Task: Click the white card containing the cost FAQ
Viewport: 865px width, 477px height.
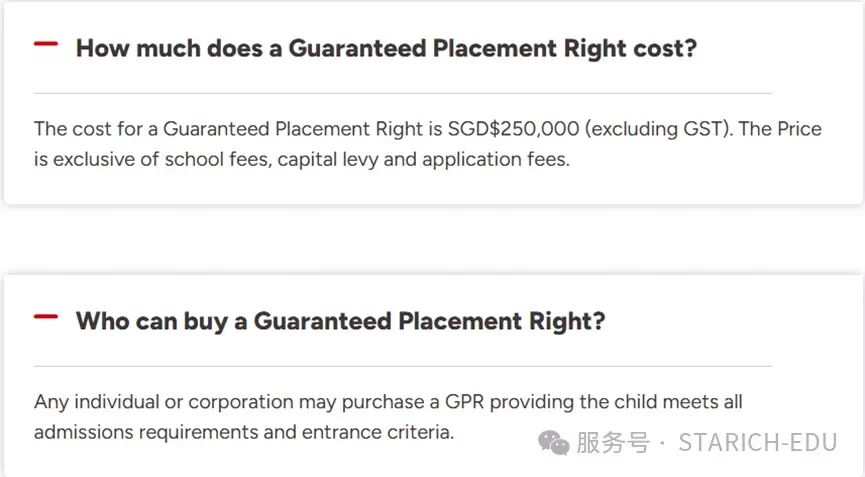Action: pyautogui.click(x=432, y=103)
